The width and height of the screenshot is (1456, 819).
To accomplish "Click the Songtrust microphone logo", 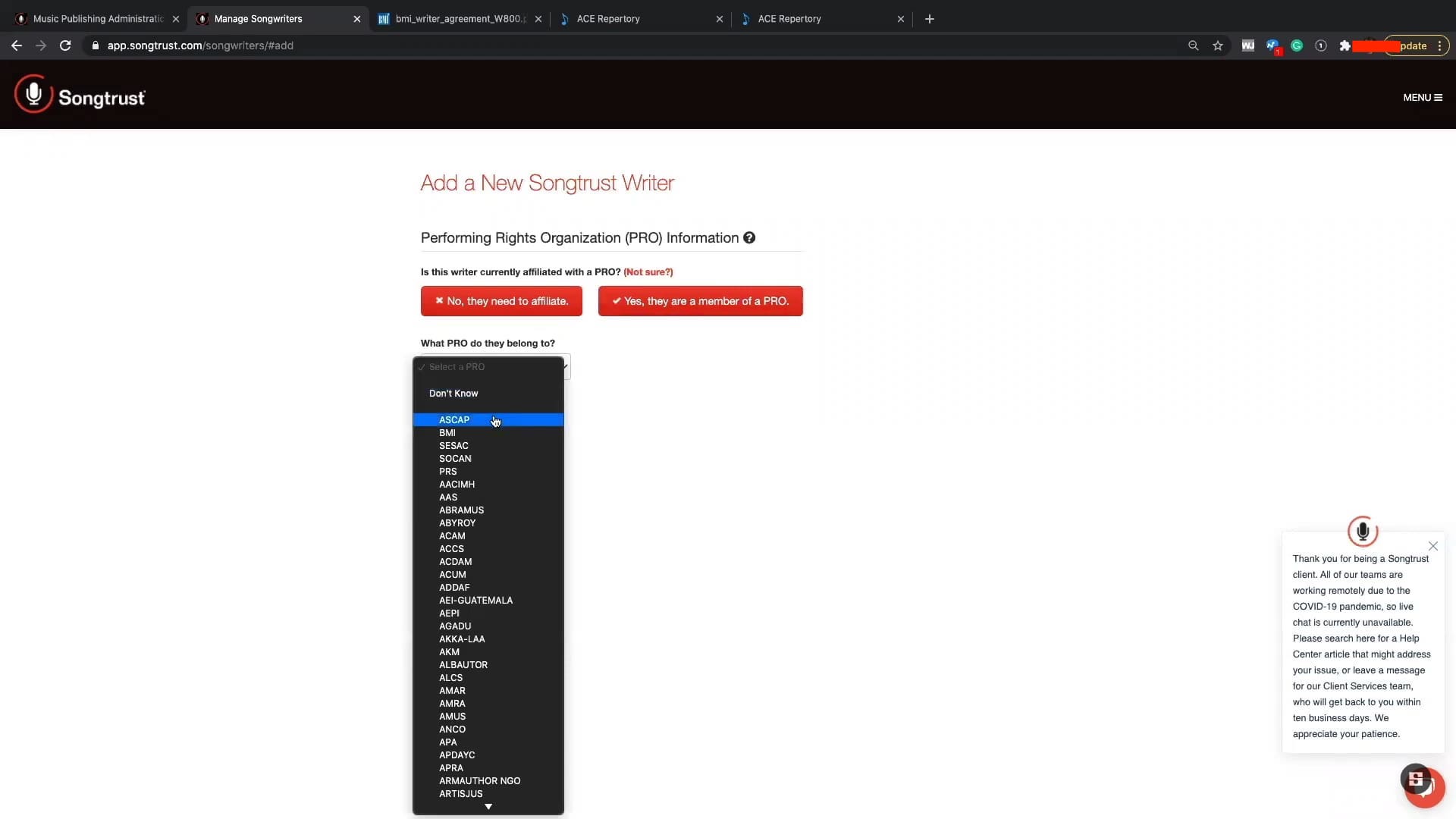I will 33,94.
